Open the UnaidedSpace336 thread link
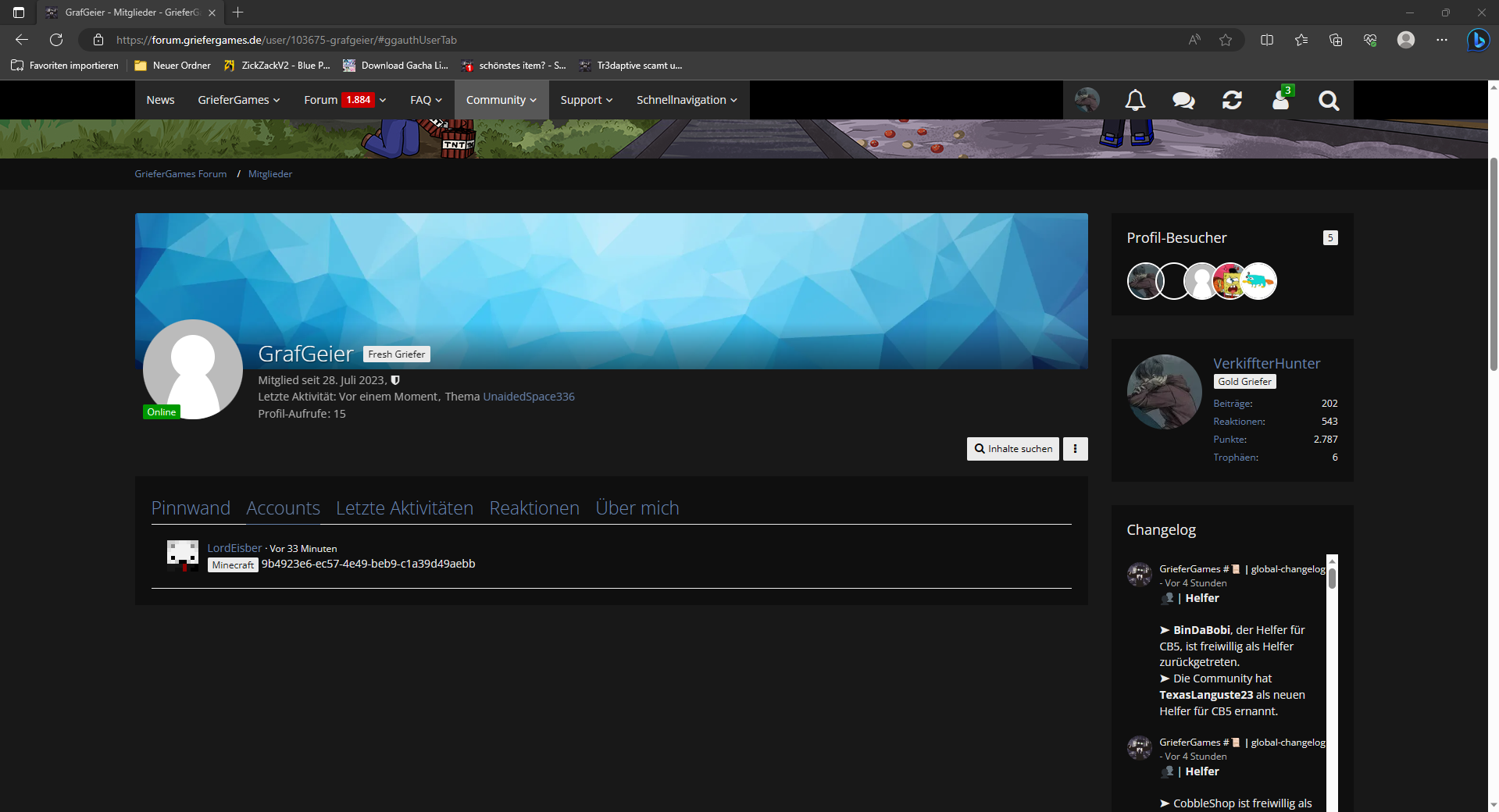Image resolution: width=1499 pixels, height=812 pixels. (x=529, y=397)
